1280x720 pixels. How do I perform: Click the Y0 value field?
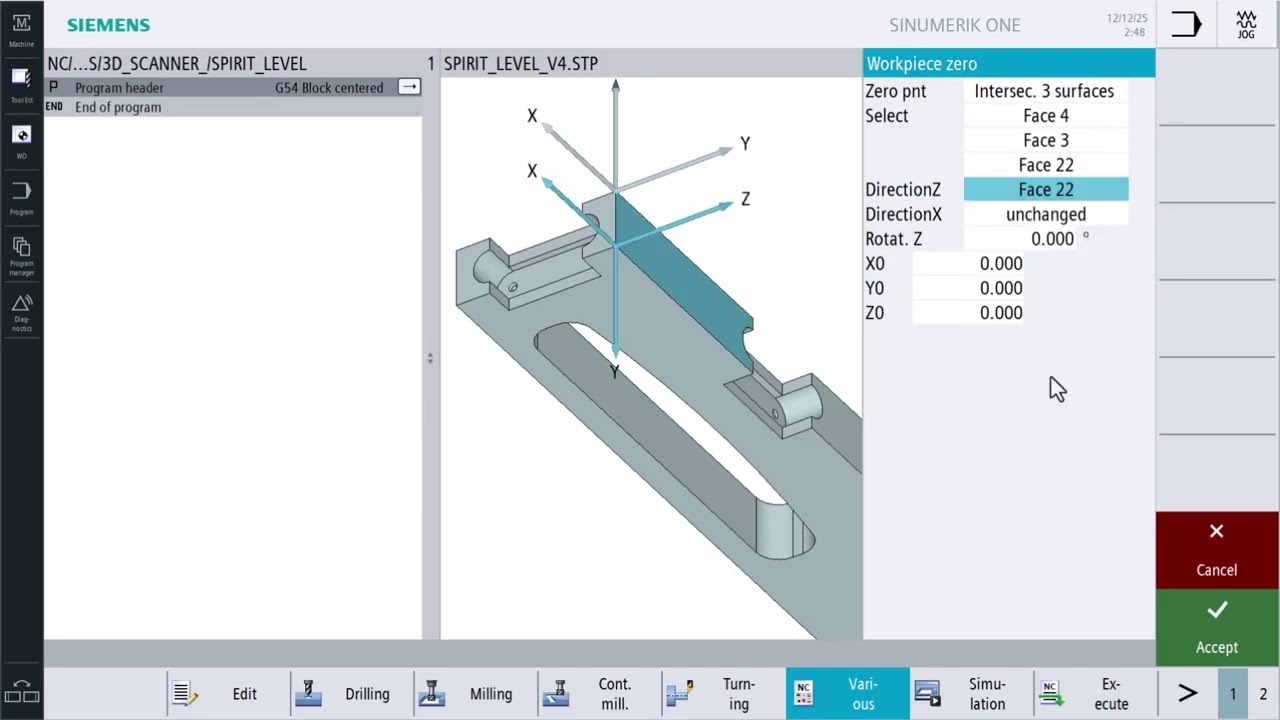(x=969, y=288)
